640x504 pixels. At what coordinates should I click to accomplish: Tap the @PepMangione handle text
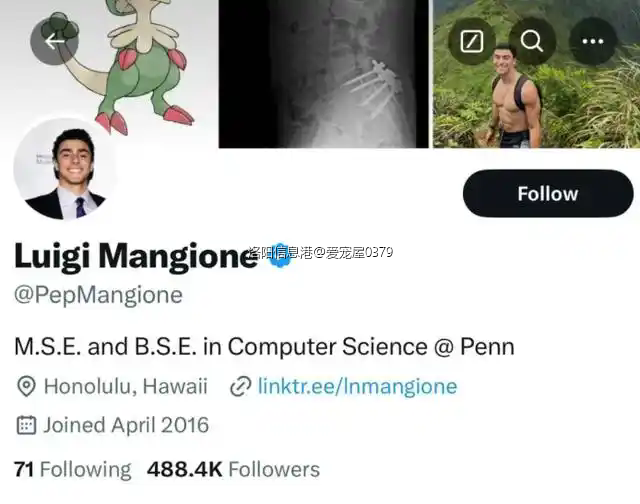[98, 295]
